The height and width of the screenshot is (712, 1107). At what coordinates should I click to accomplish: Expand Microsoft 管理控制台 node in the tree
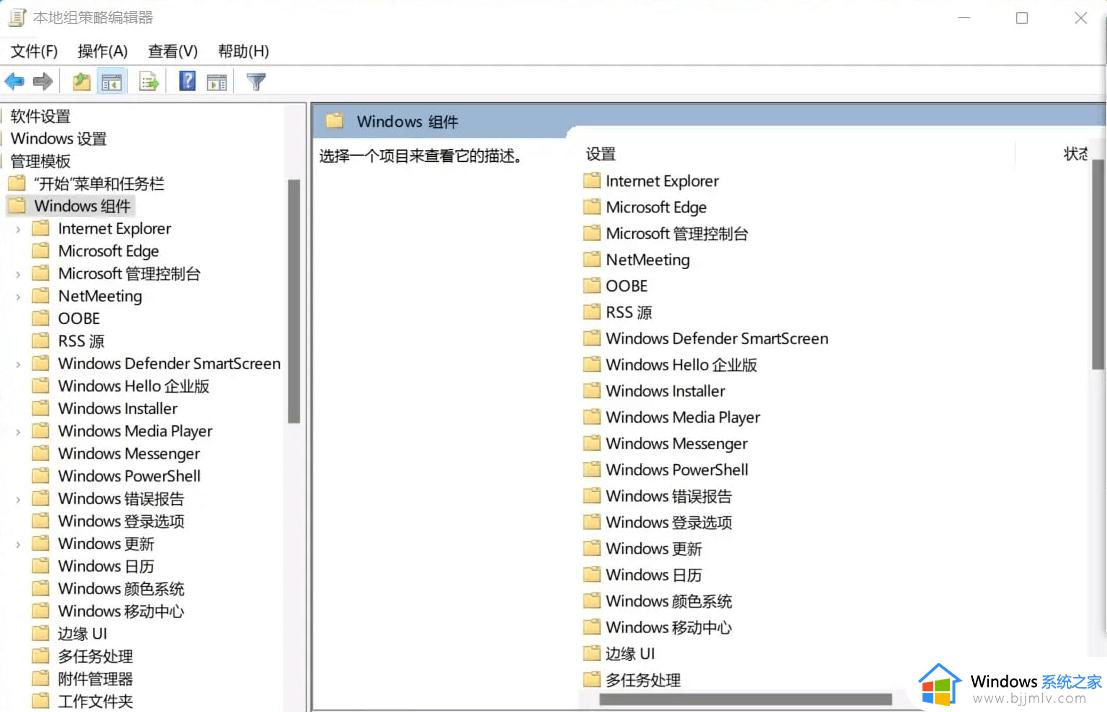point(18,274)
